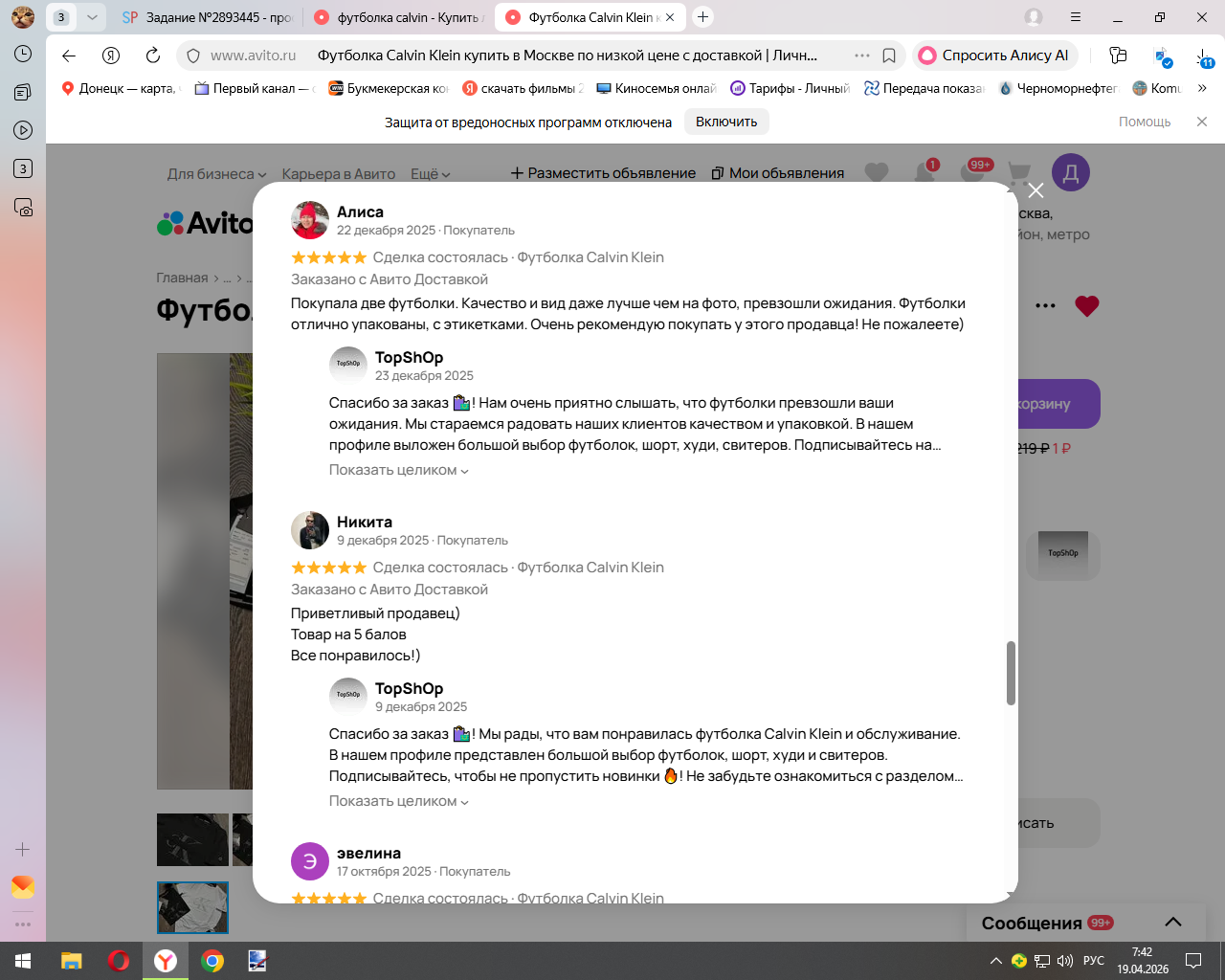Click the browser back arrow
Viewport: 1225px width, 980px height.
pos(69,56)
